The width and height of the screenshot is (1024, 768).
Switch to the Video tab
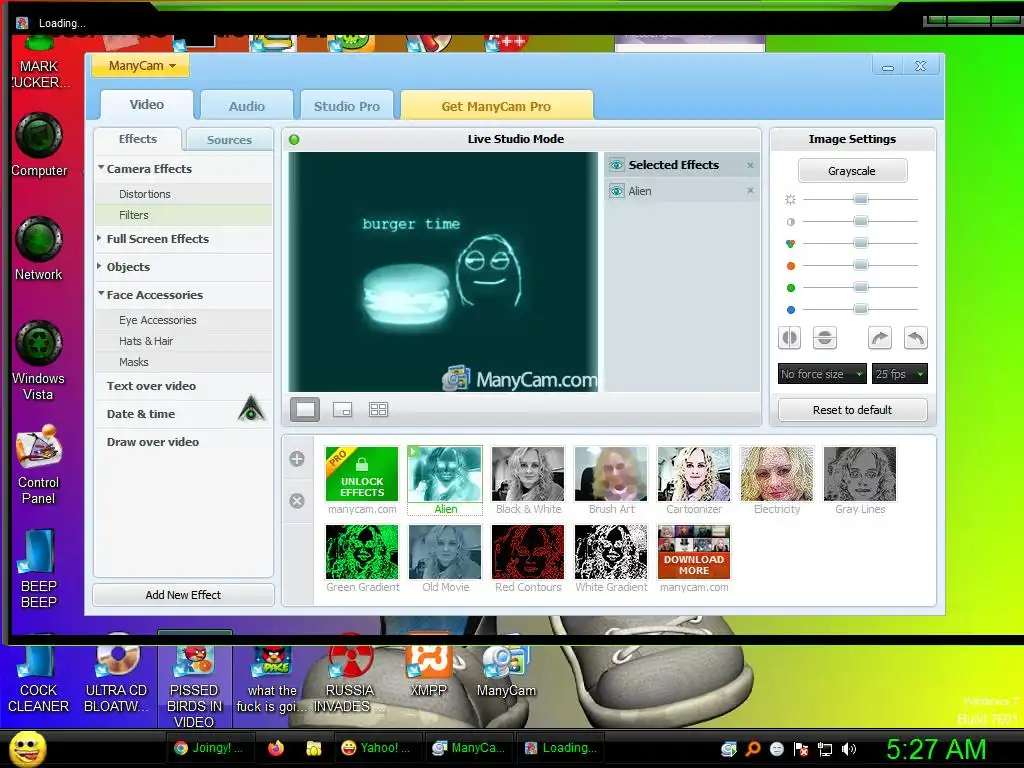tap(147, 104)
